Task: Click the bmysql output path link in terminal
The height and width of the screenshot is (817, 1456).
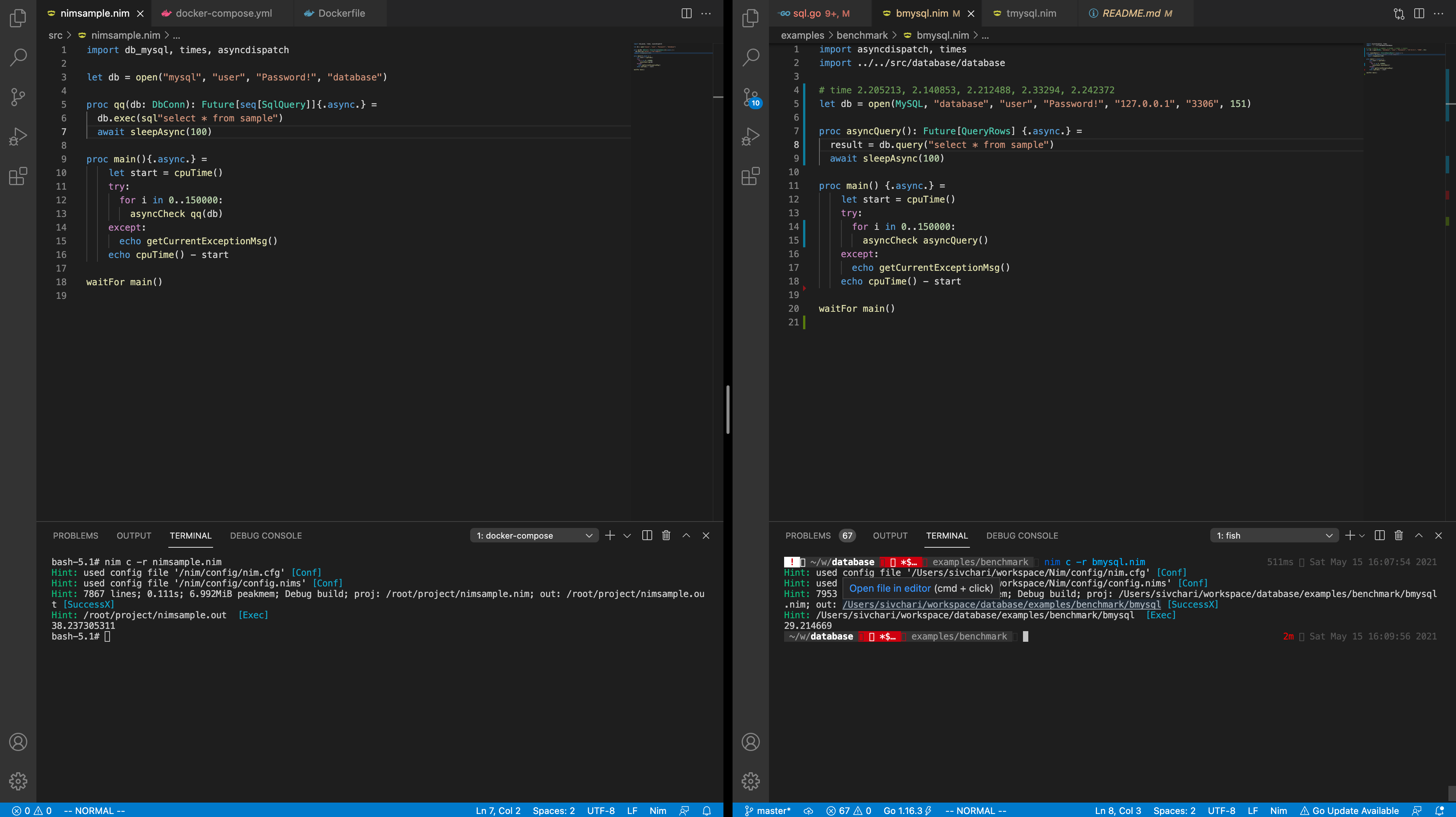Action: (1001, 605)
